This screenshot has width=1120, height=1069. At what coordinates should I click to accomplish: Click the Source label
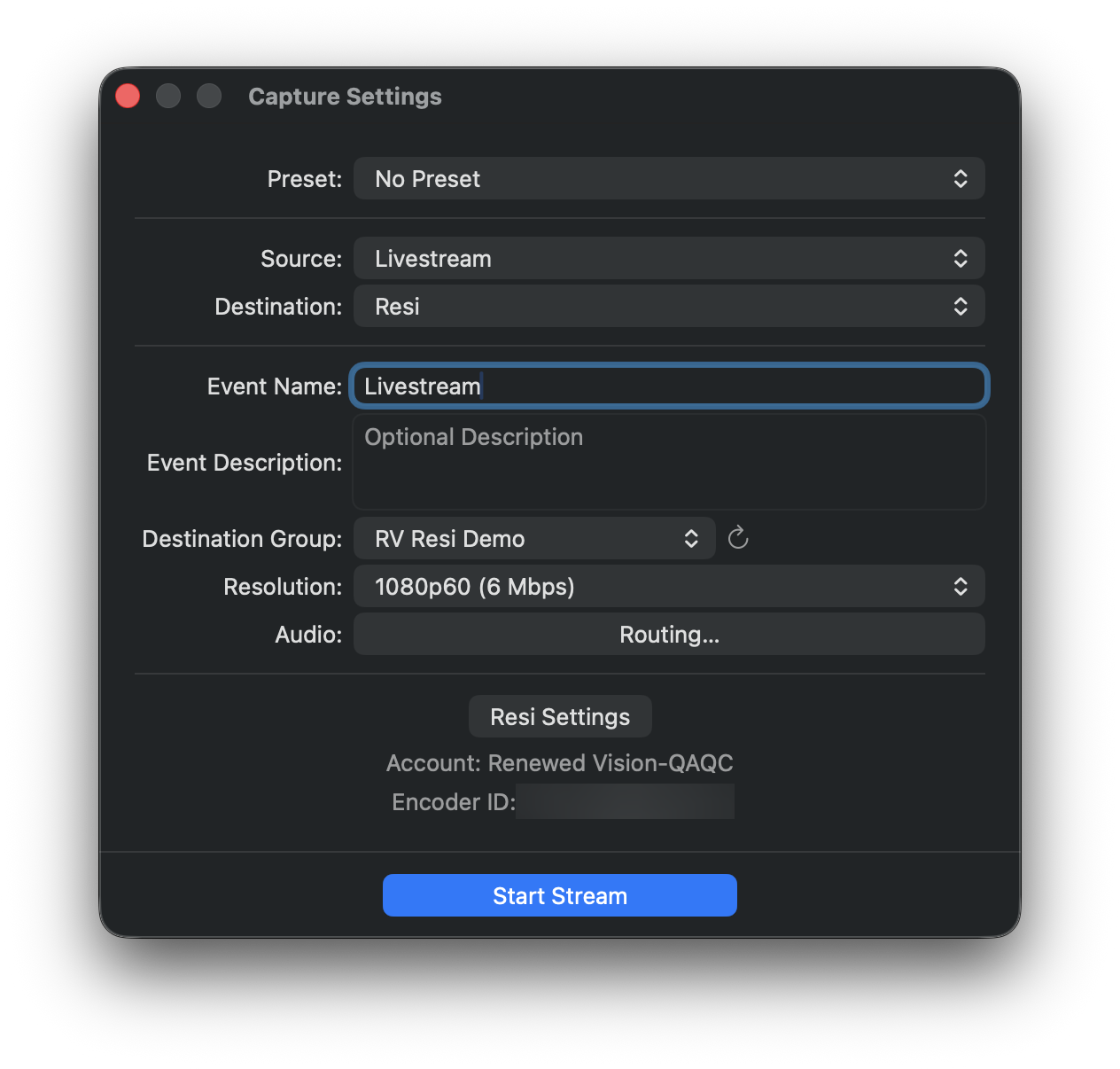click(x=301, y=259)
